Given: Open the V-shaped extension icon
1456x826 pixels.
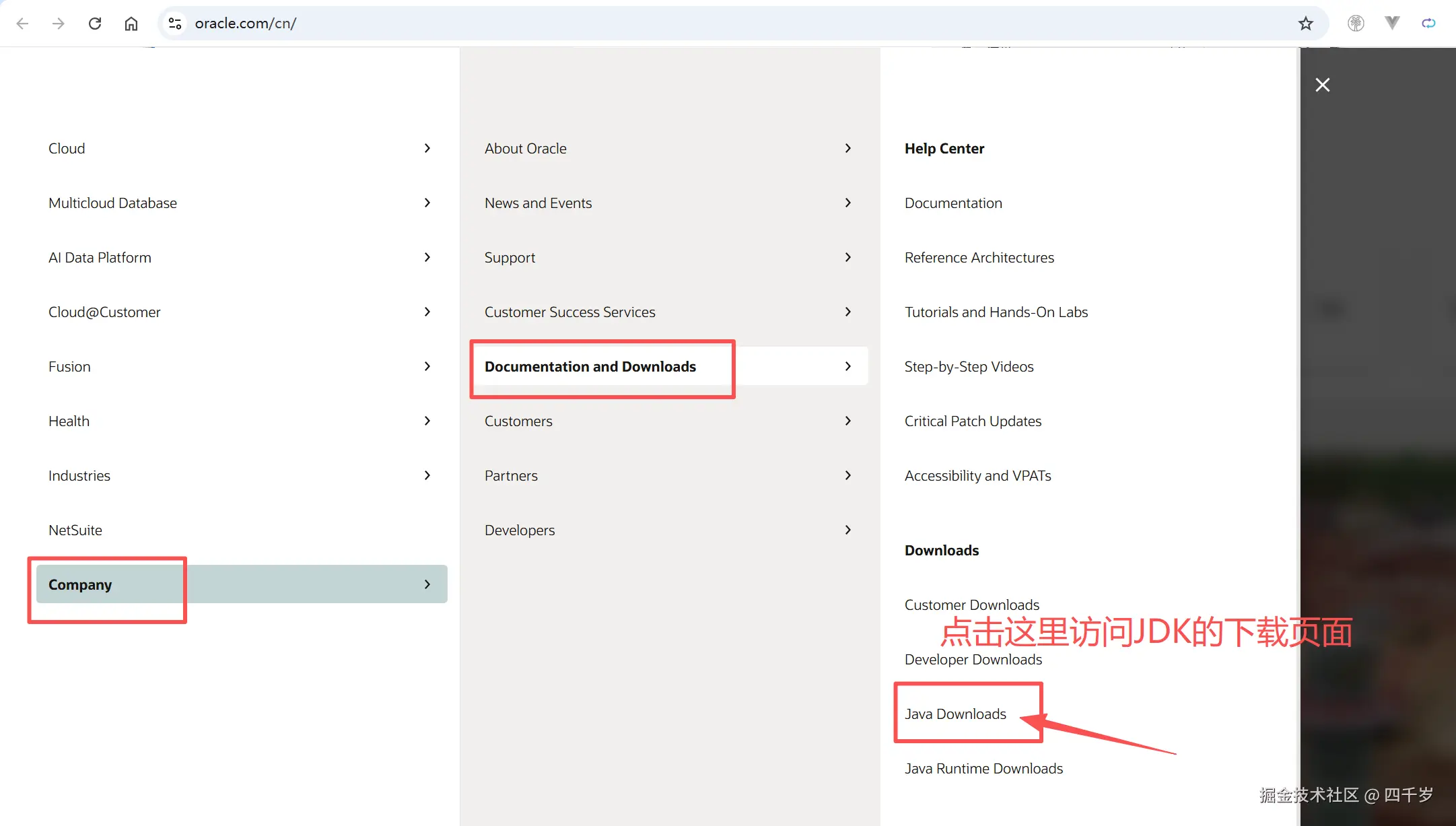Looking at the screenshot, I should 1391,22.
